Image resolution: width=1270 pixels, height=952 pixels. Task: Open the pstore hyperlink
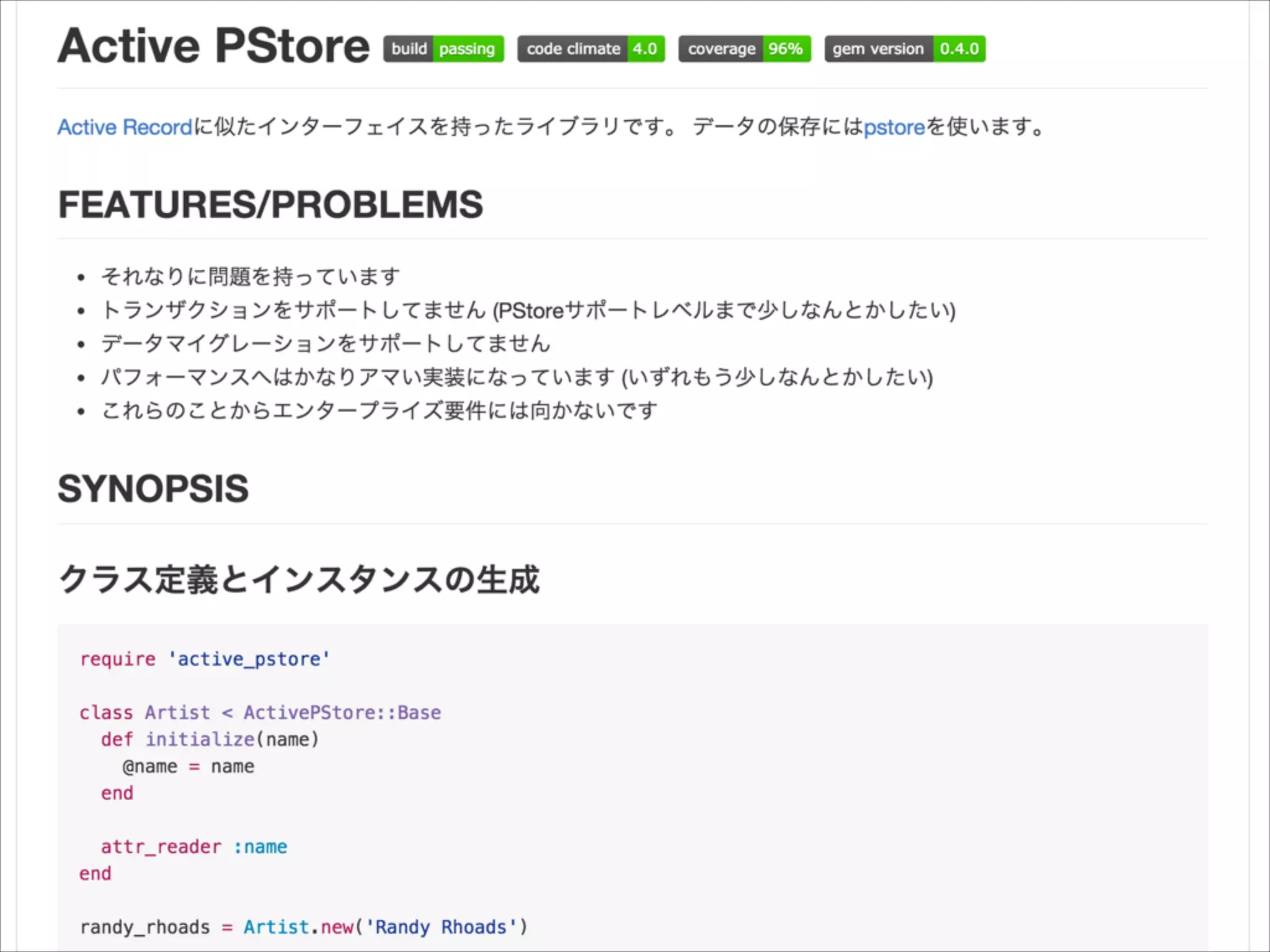pyautogui.click(x=894, y=127)
